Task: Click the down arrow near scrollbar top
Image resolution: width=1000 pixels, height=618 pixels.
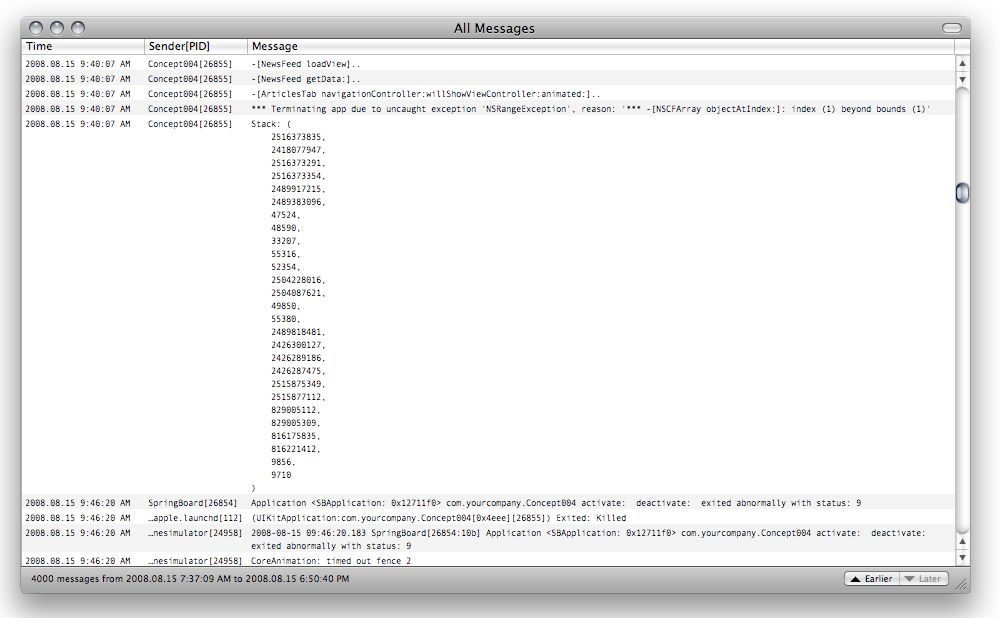Action: pyautogui.click(x=962, y=78)
